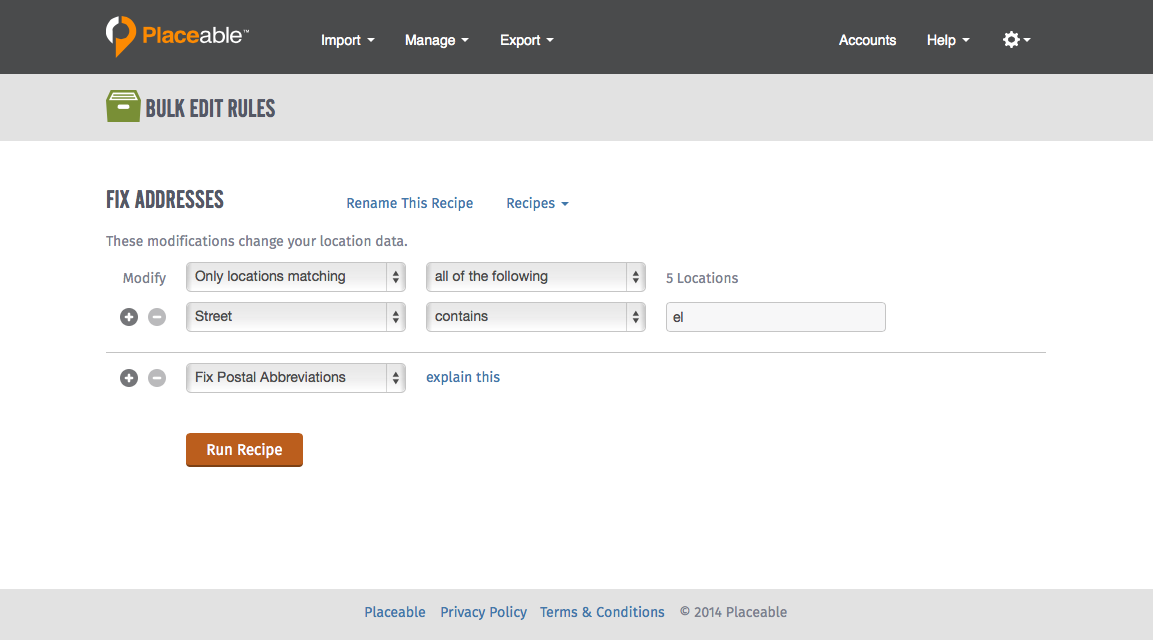Open the Export menu
Image resolution: width=1153 pixels, height=640 pixels.
pyautogui.click(x=526, y=40)
